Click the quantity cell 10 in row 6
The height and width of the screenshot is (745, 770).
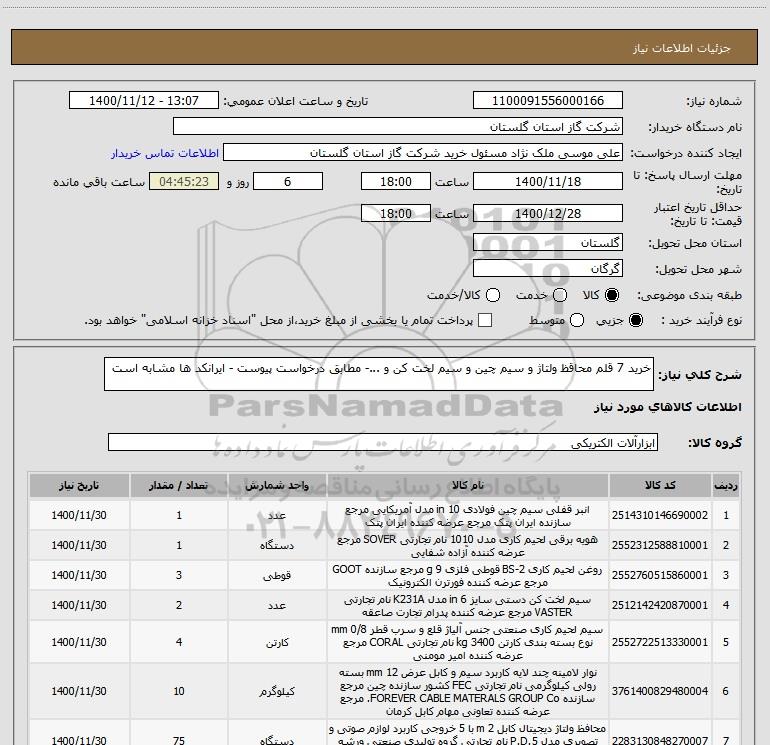coord(179,691)
